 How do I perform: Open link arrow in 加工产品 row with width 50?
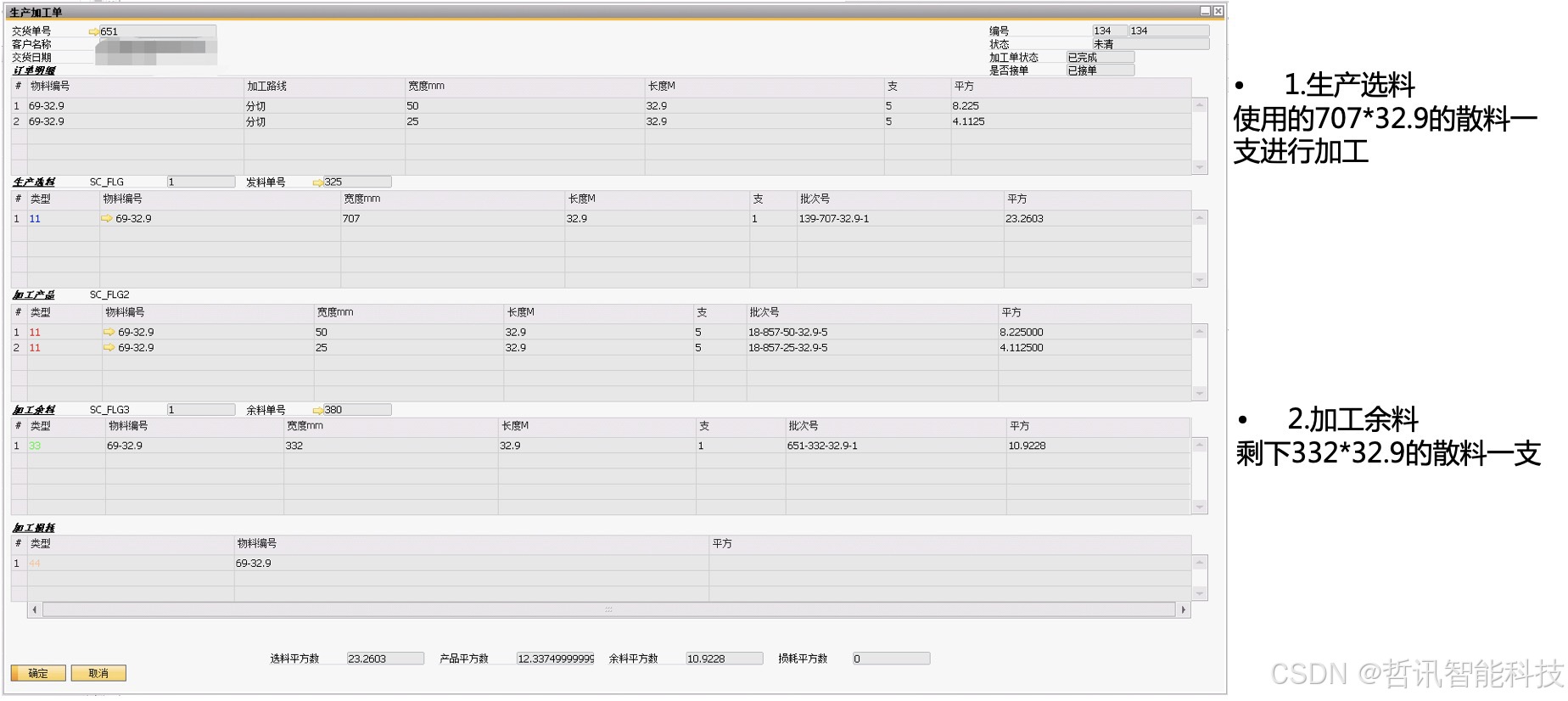(x=109, y=333)
